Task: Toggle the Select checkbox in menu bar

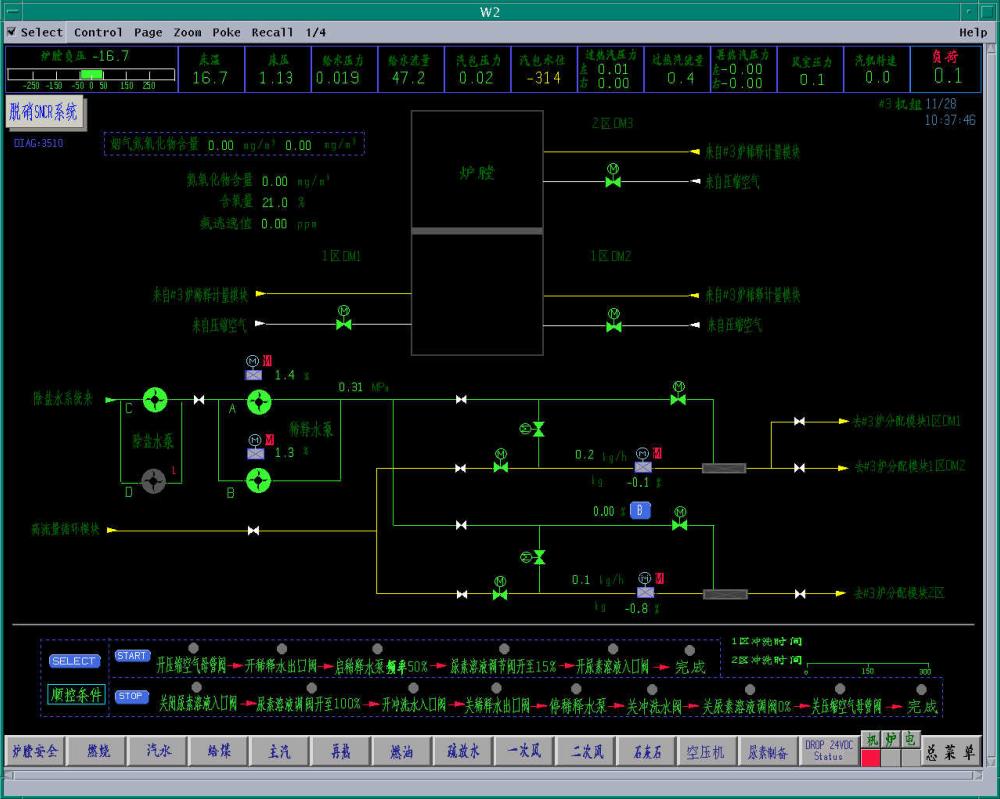Action: tap(11, 32)
